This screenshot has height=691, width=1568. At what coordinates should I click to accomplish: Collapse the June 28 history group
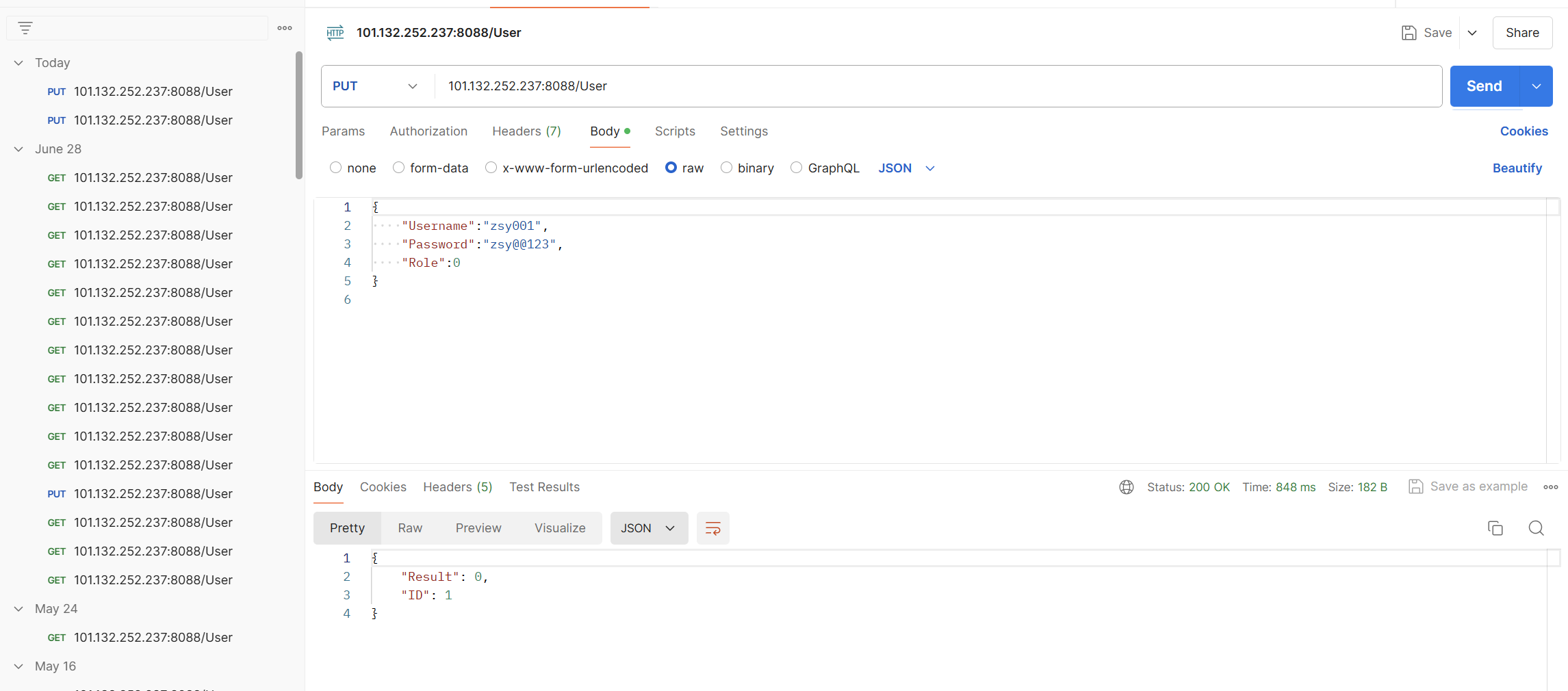pyautogui.click(x=18, y=149)
